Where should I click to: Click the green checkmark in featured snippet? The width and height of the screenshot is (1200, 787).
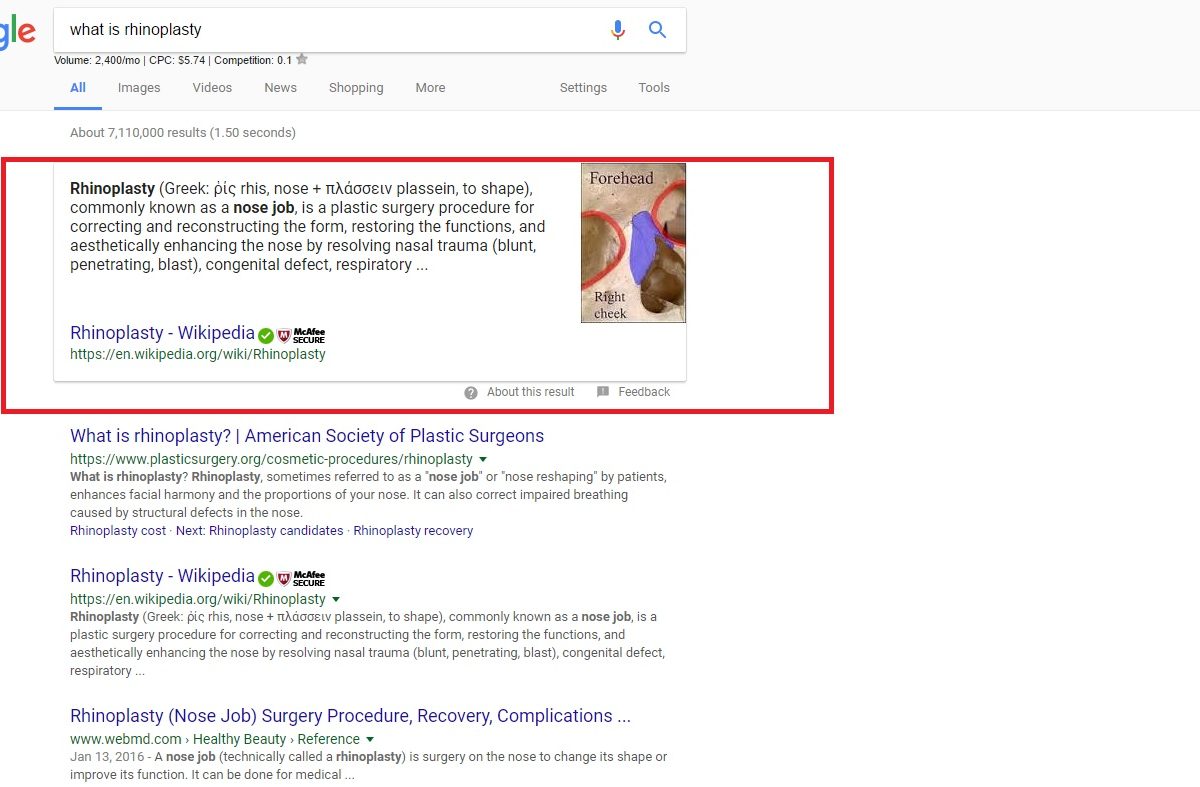pyautogui.click(x=266, y=335)
